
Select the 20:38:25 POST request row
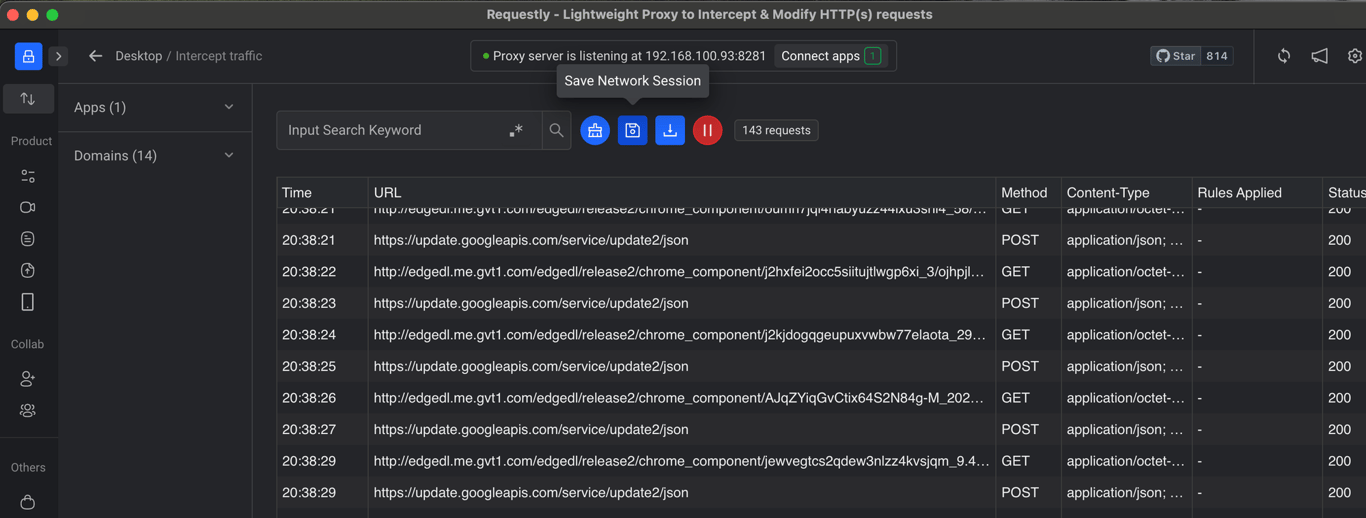click(x=822, y=366)
